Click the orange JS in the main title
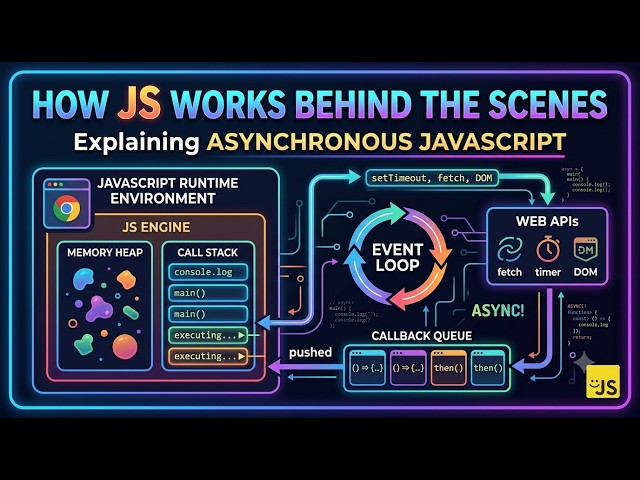 tap(139, 103)
